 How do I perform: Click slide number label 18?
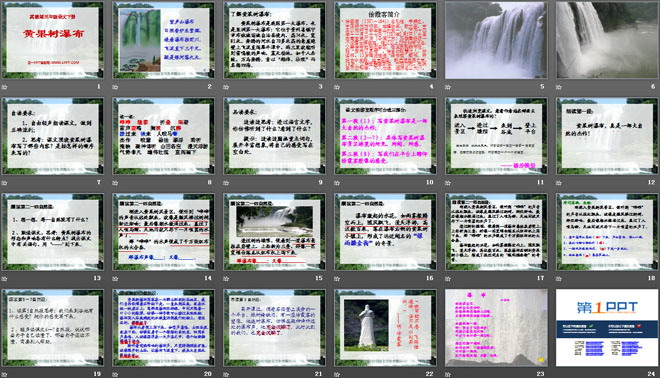652,278
